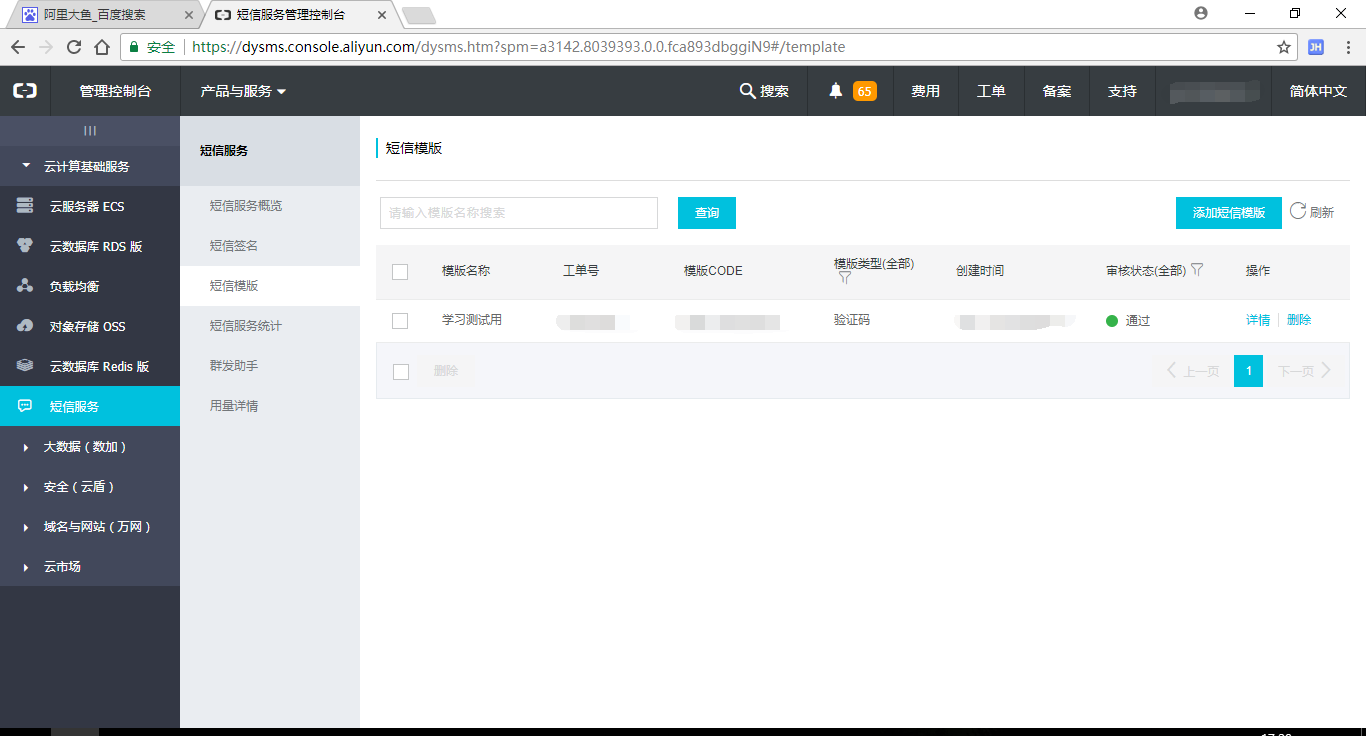Bookmark this page with star icon
1366x736 pixels.
click(x=1284, y=47)
